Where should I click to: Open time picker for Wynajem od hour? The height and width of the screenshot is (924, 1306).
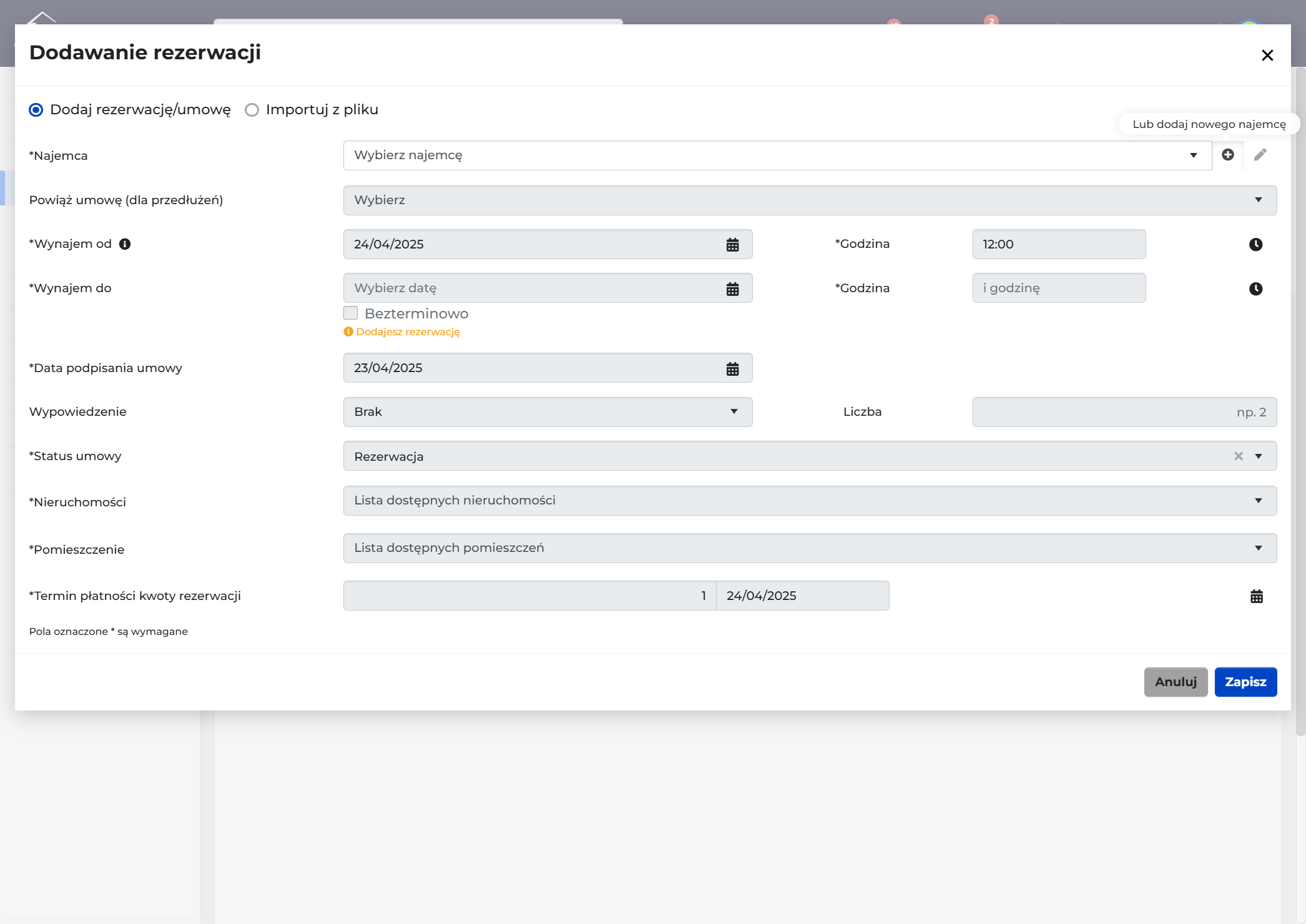coord(1255,245)
